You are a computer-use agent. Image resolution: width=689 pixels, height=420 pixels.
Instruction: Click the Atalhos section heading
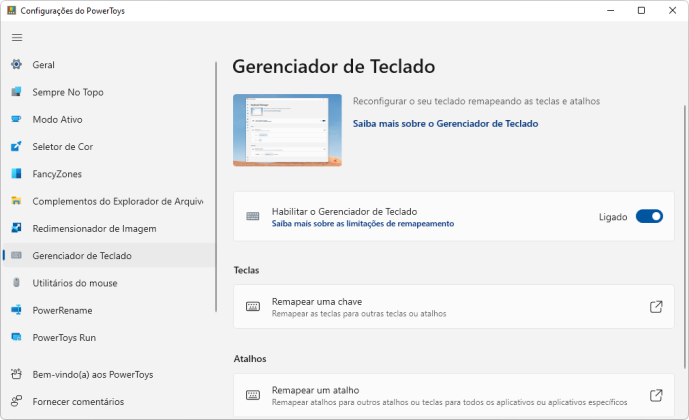click(250, 358)
